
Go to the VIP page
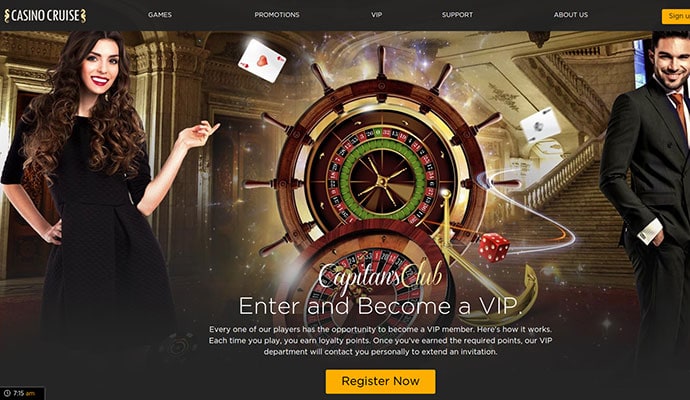(376, 15)
